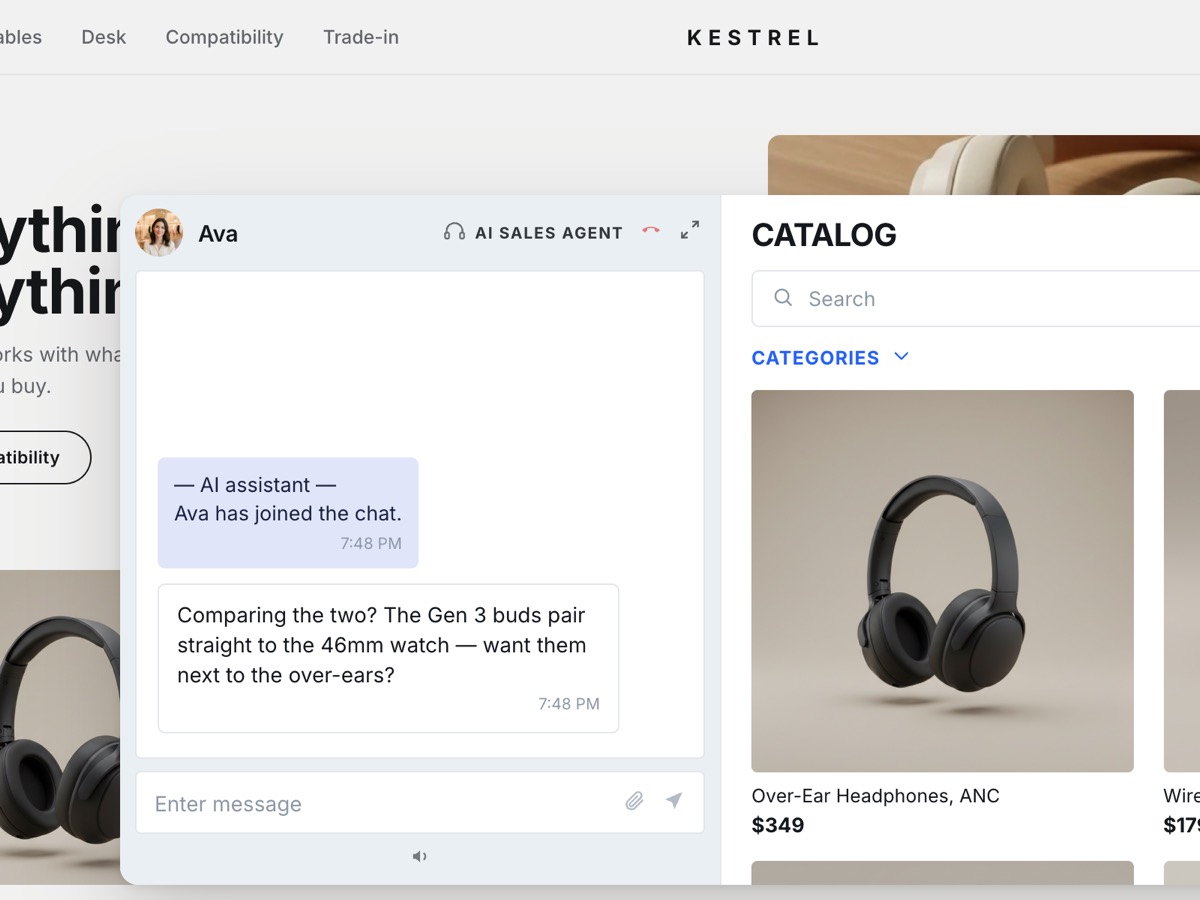The image size is (1200, 900).
Task: Click the headset icon beside AI SALES AGENT
Action: tap(454, 232)
